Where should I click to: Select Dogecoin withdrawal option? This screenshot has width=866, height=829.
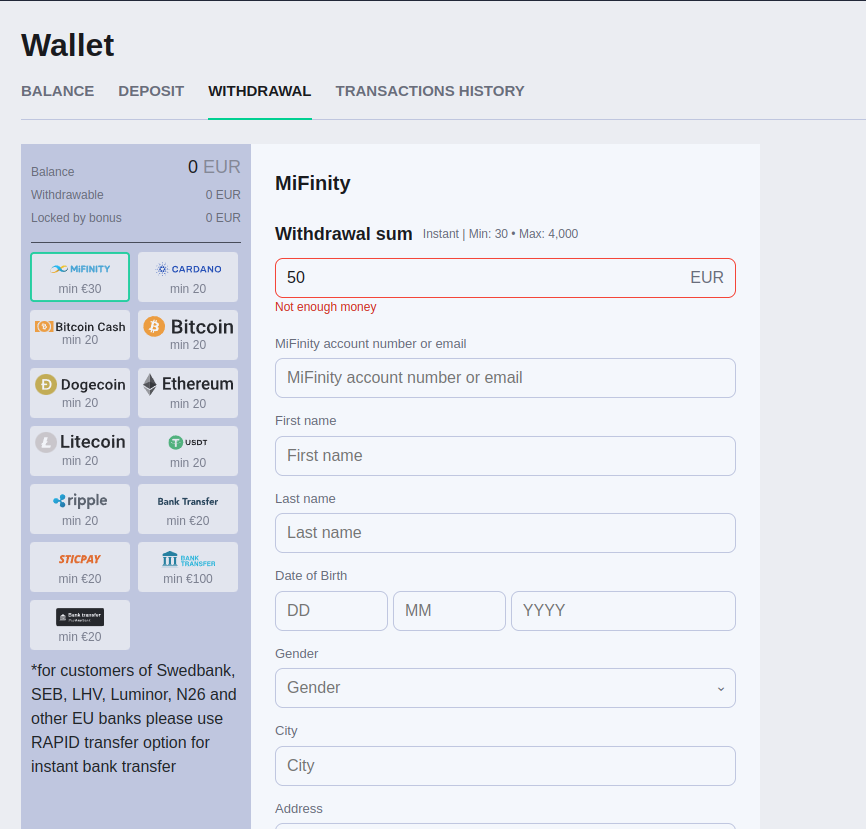[x=80, y=393]
